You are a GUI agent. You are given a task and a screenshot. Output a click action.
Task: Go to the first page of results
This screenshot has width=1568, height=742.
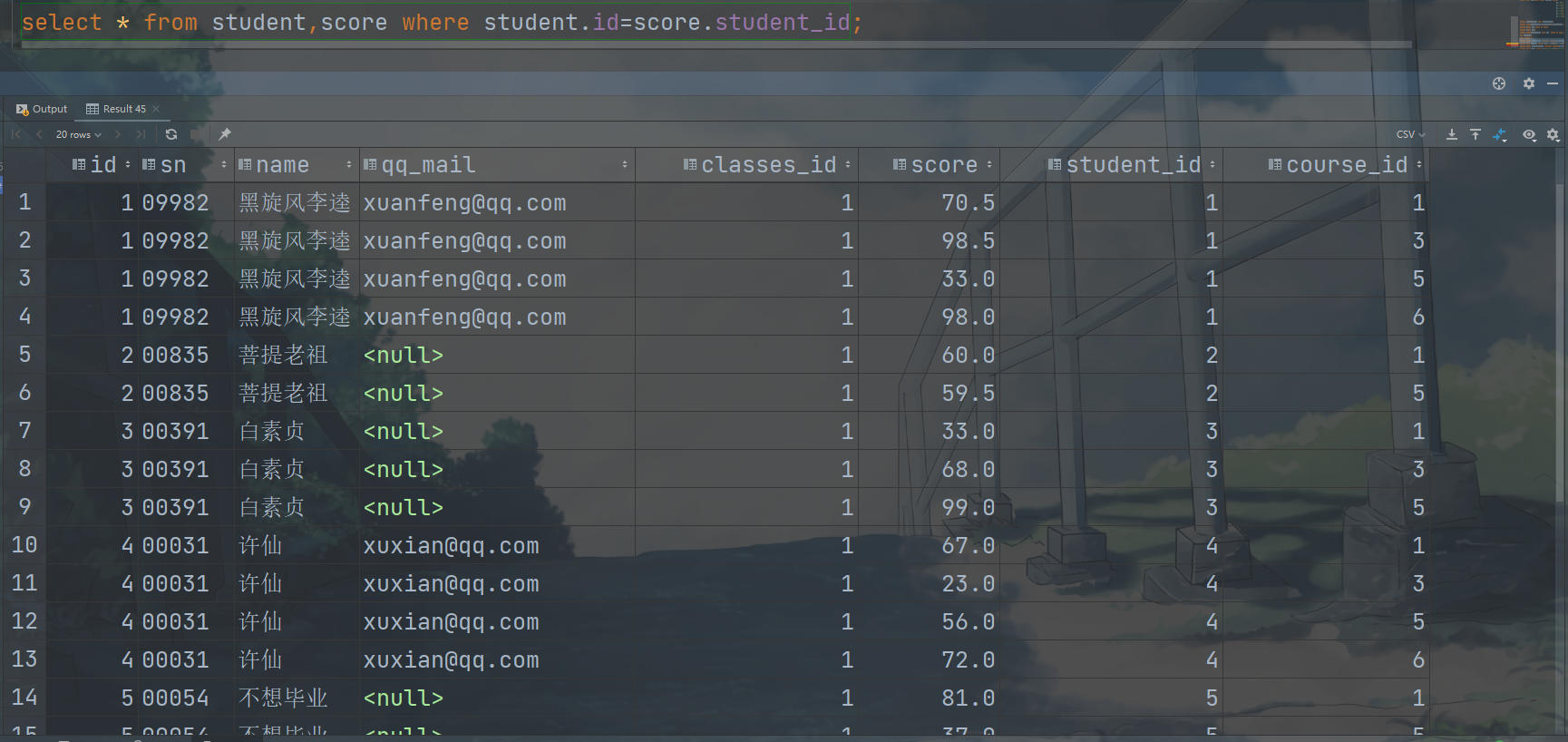click(x=16, y=134)
